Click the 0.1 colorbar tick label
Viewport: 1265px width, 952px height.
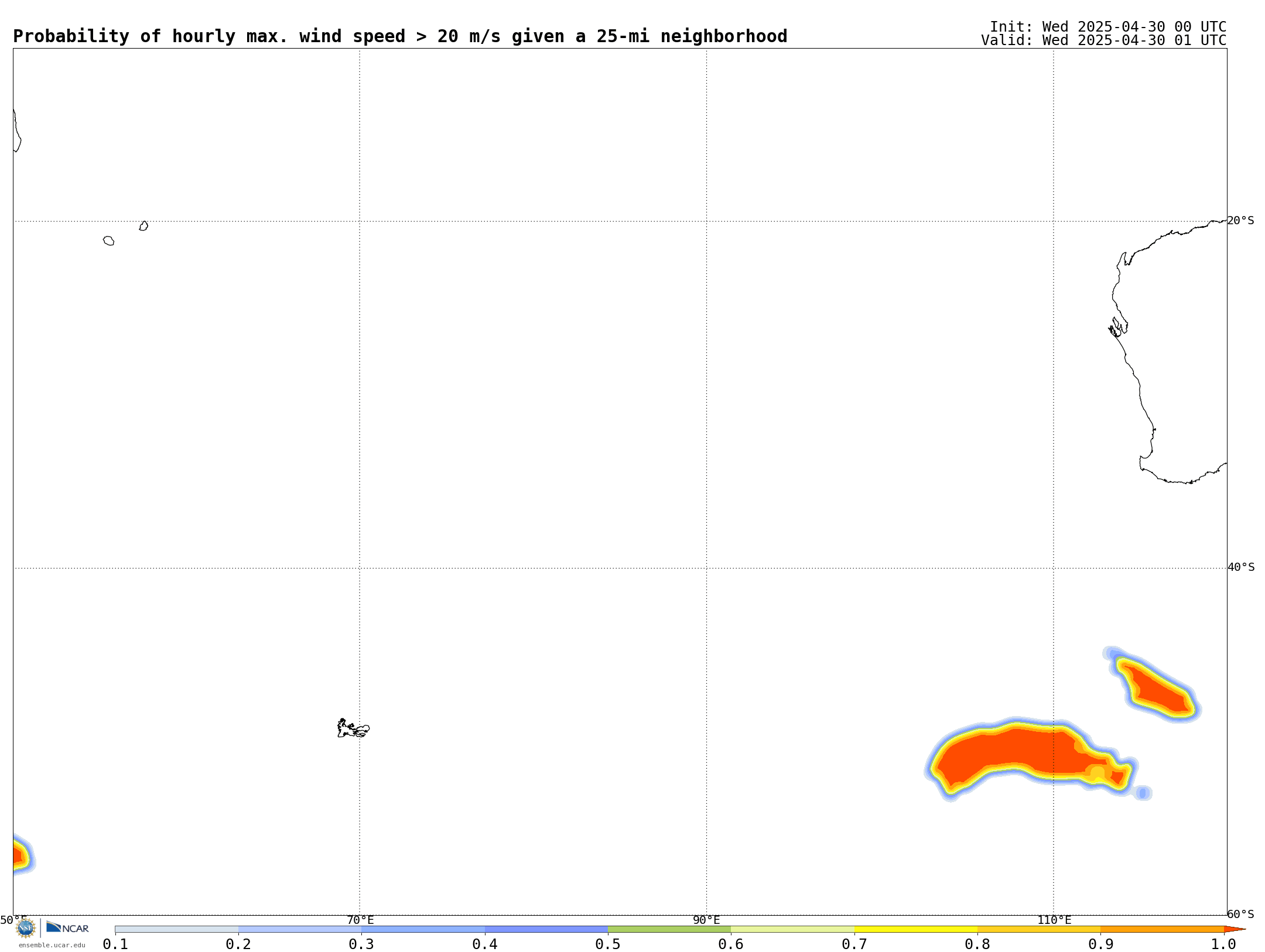(x=115, y=944)
